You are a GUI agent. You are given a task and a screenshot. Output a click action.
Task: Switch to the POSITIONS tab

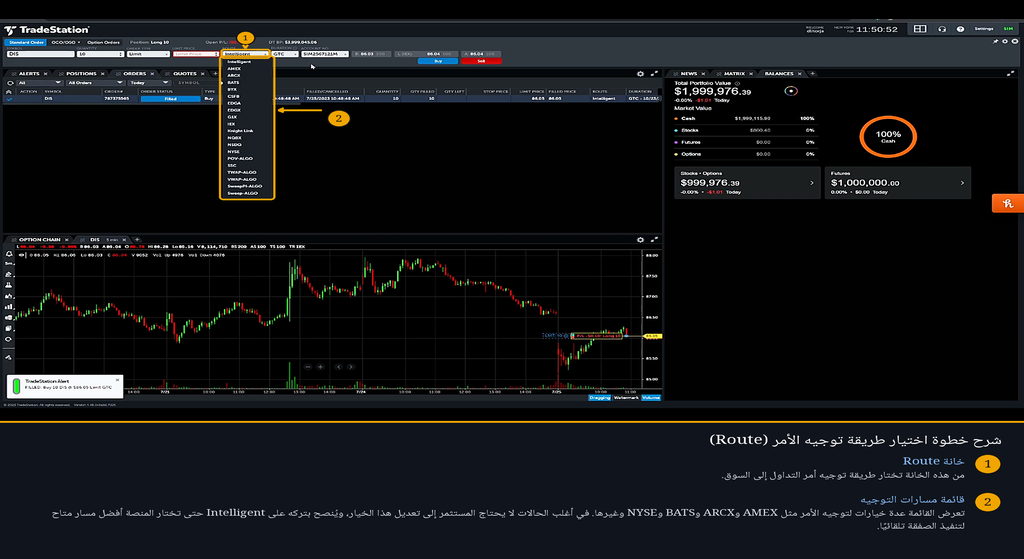pos(81,74)
